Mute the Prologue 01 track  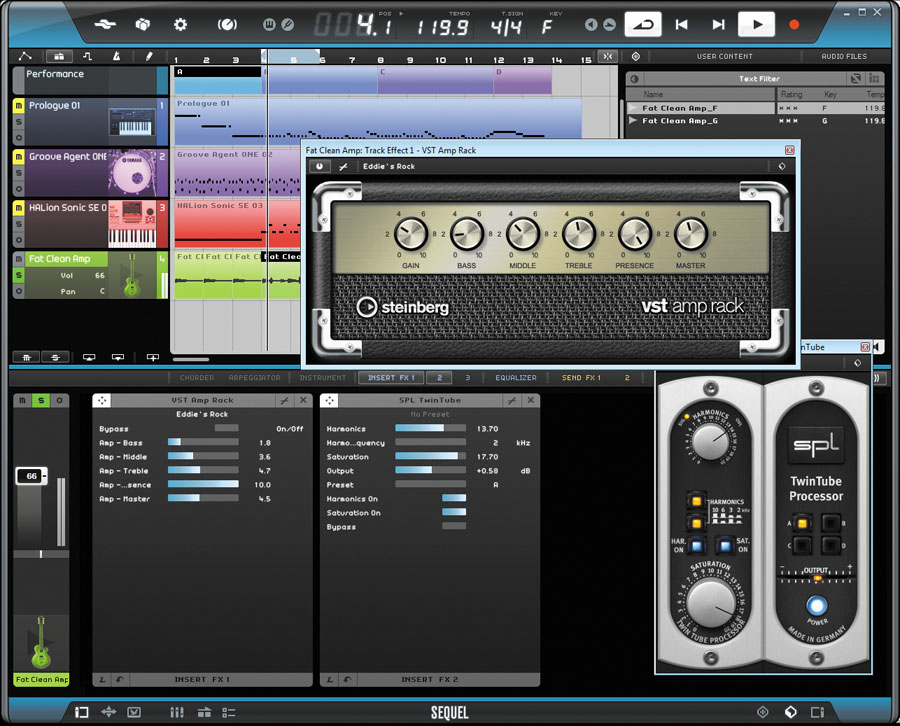pos(18,106)
